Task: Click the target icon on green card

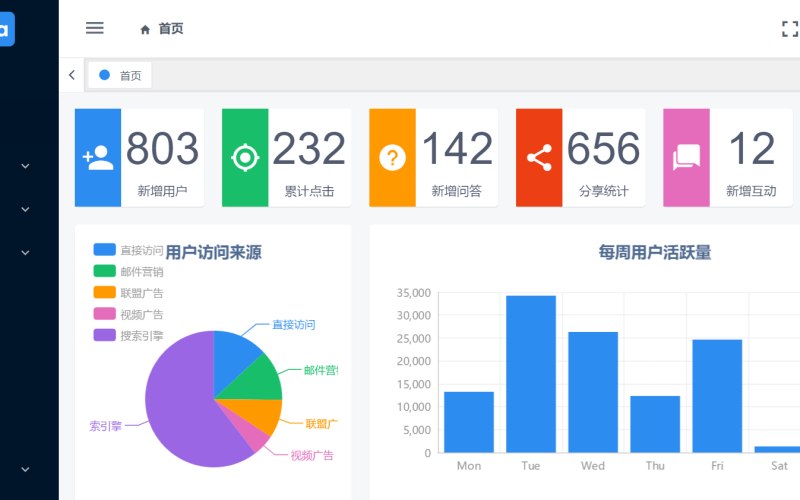Action: (x=245, y=158)
